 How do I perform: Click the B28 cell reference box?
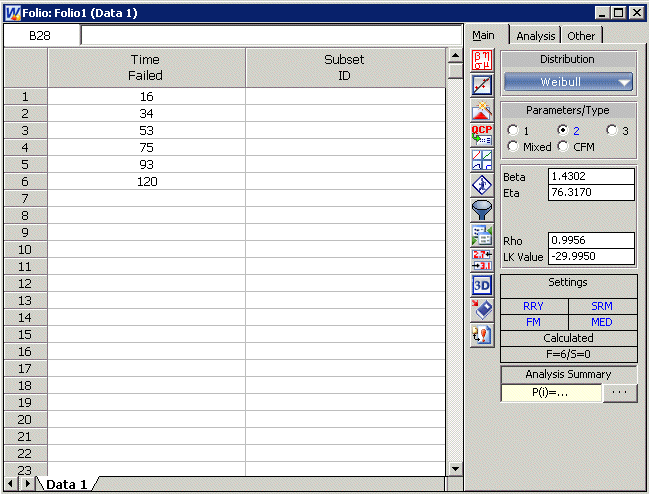[41, 36]
